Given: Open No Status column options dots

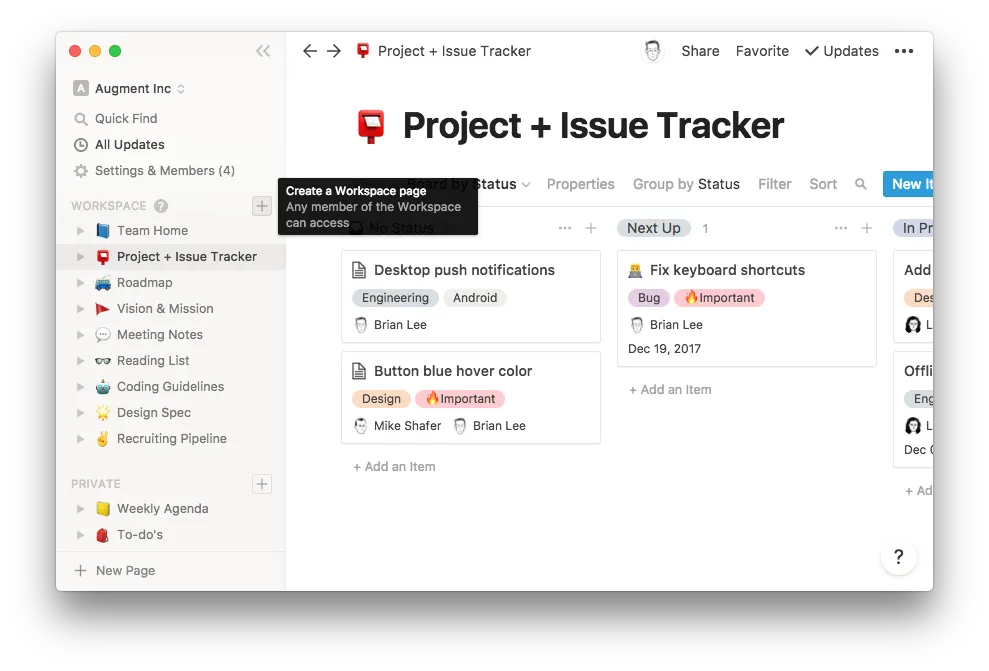Looking at the screenshot, I should (x=565, y=228).
